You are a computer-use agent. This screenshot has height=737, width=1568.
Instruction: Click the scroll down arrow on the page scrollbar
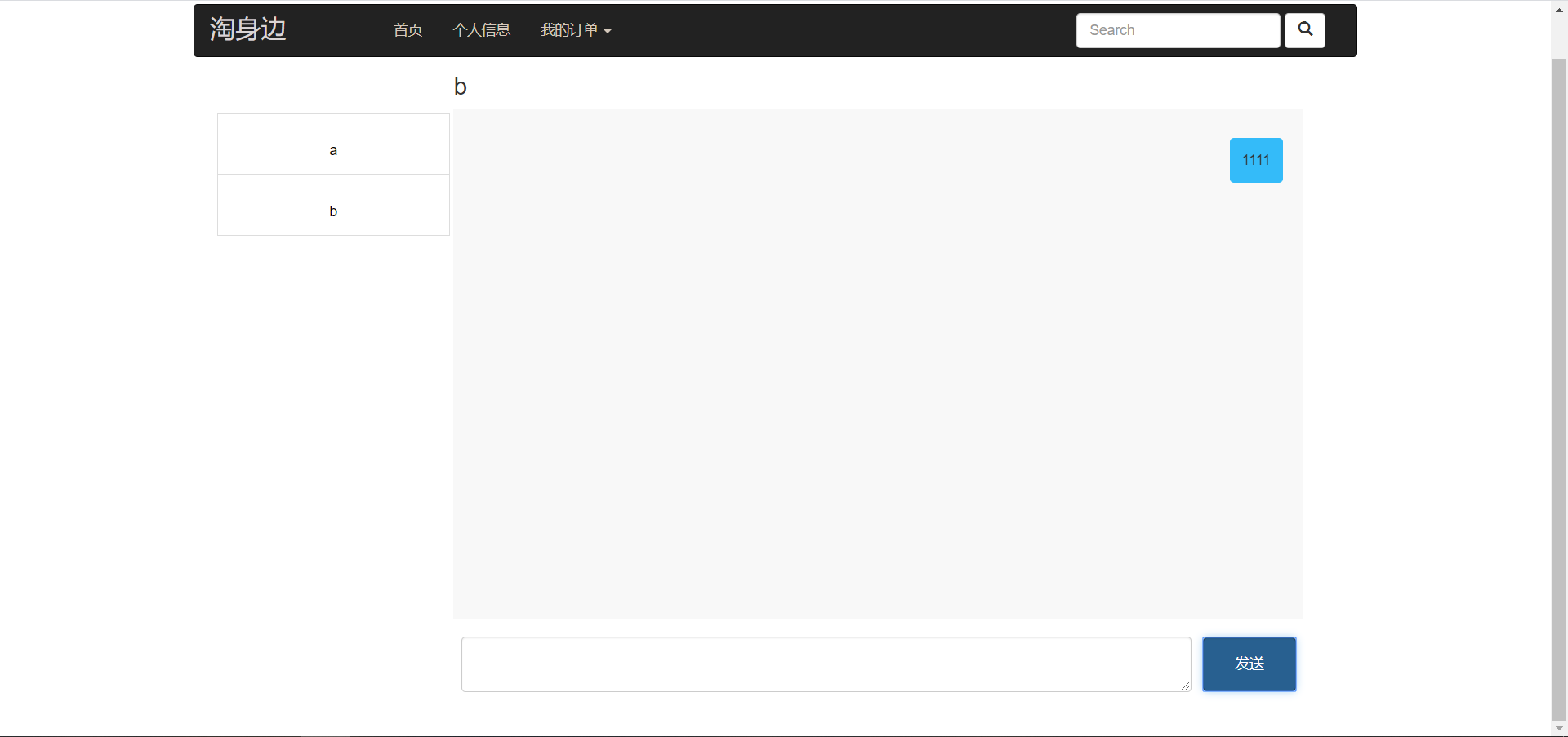click(x=1559, y=728)
